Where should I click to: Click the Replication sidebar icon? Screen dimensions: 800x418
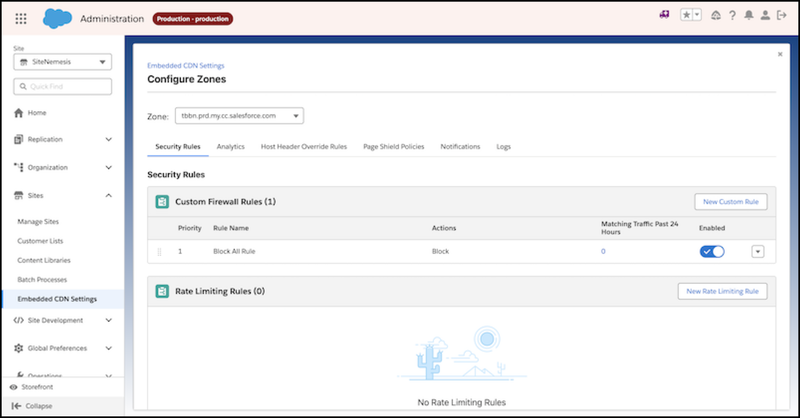(19, 139)
